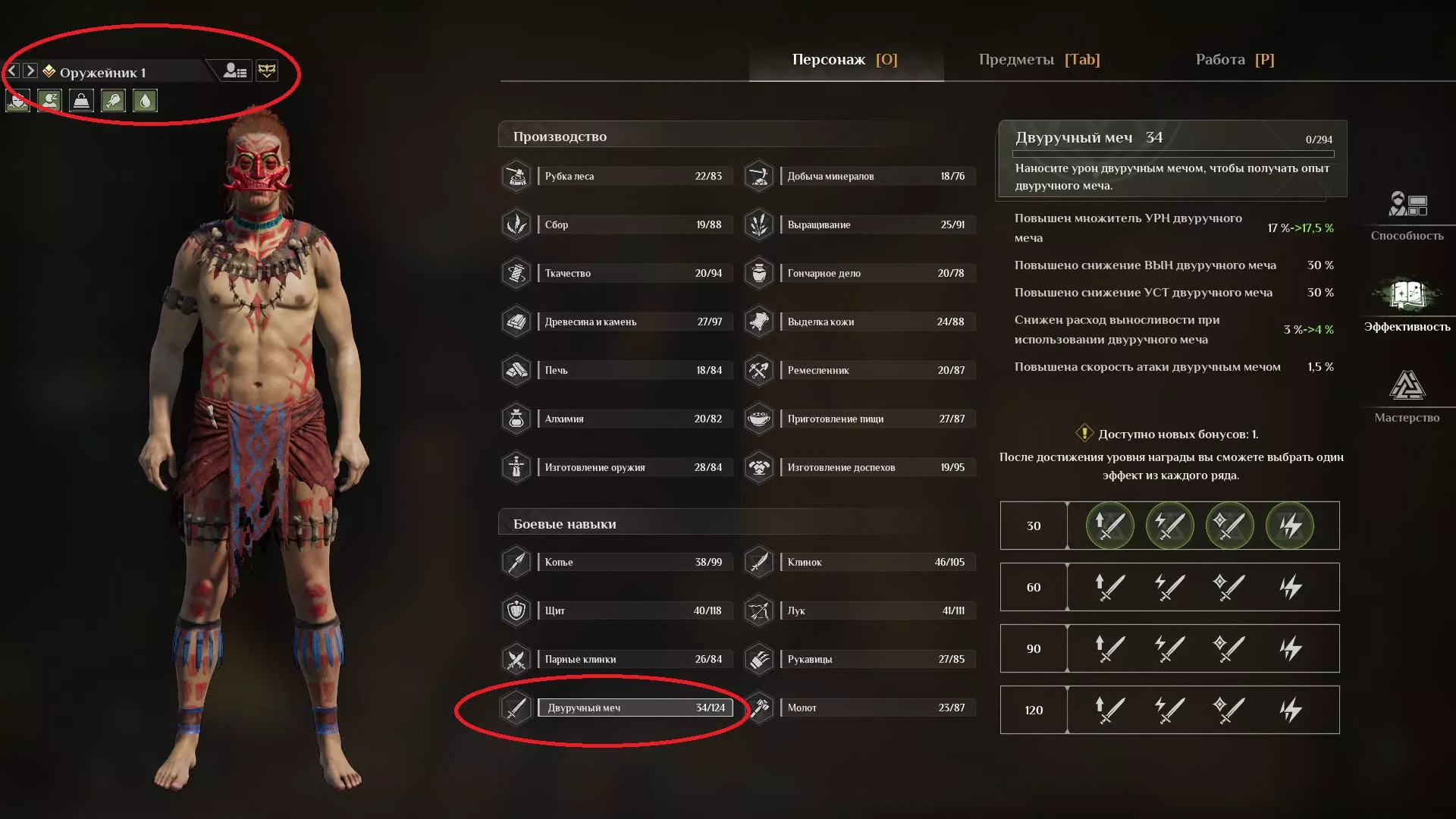Select the hunger drumstick status icon

point(113,101)
